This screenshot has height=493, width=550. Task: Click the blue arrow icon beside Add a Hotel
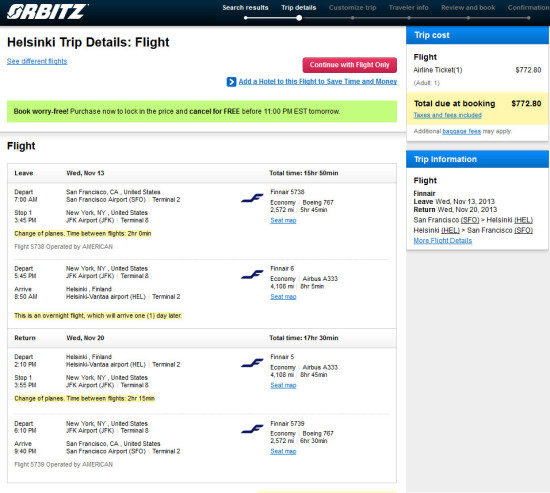click(x=231, y=82)
